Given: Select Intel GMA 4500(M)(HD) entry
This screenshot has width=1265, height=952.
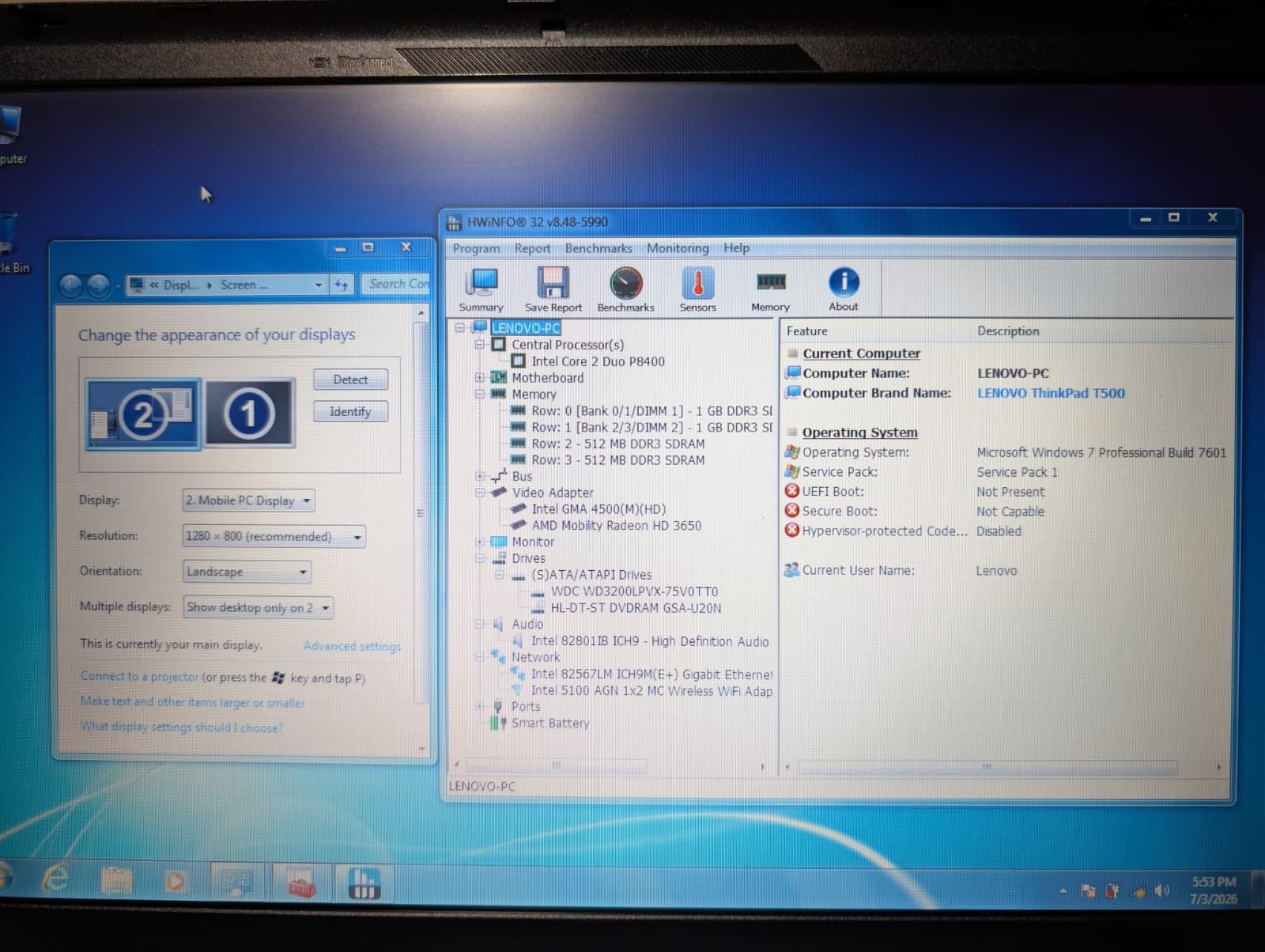Looking at the screenshot, I should pos(599,509).
